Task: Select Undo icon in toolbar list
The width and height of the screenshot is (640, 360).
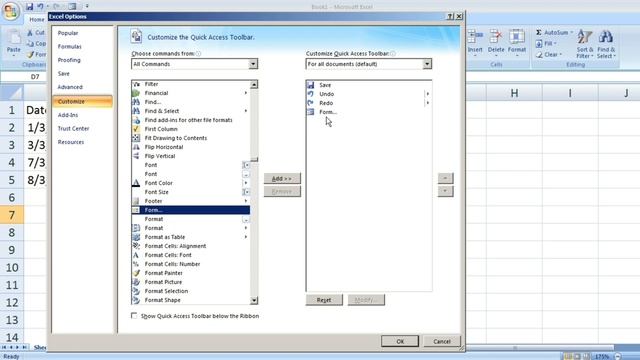Action: tap(311, 94)
